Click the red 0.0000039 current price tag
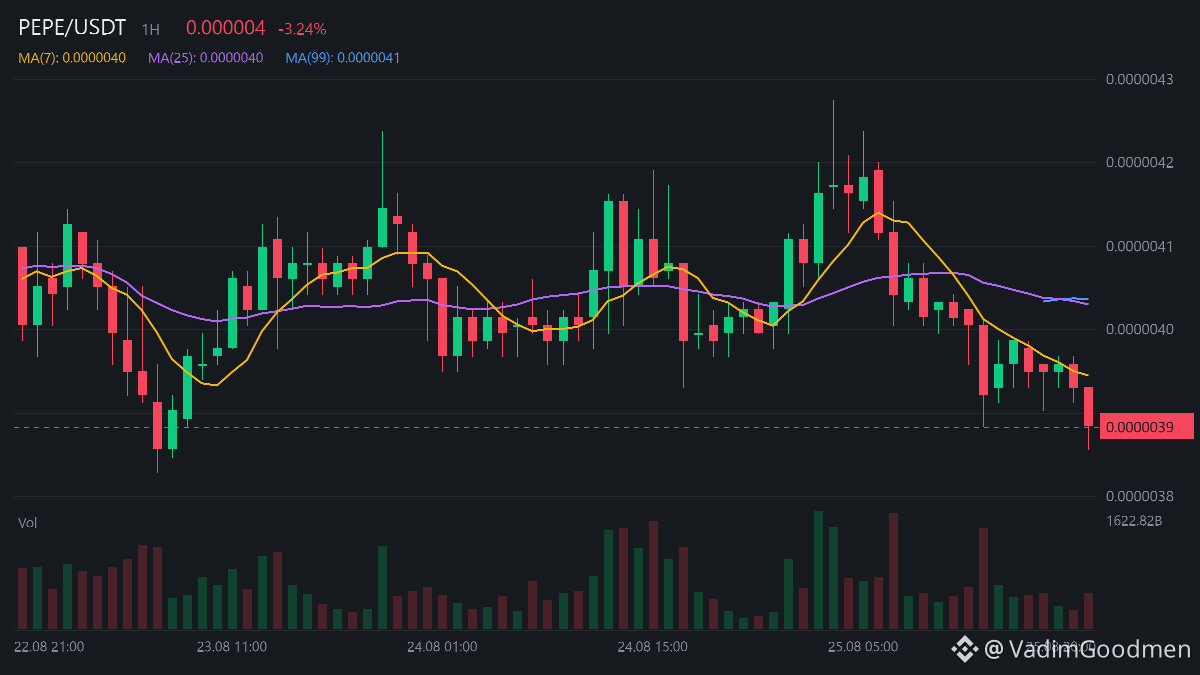1200x675 pixels. [x=1147, y=426]
